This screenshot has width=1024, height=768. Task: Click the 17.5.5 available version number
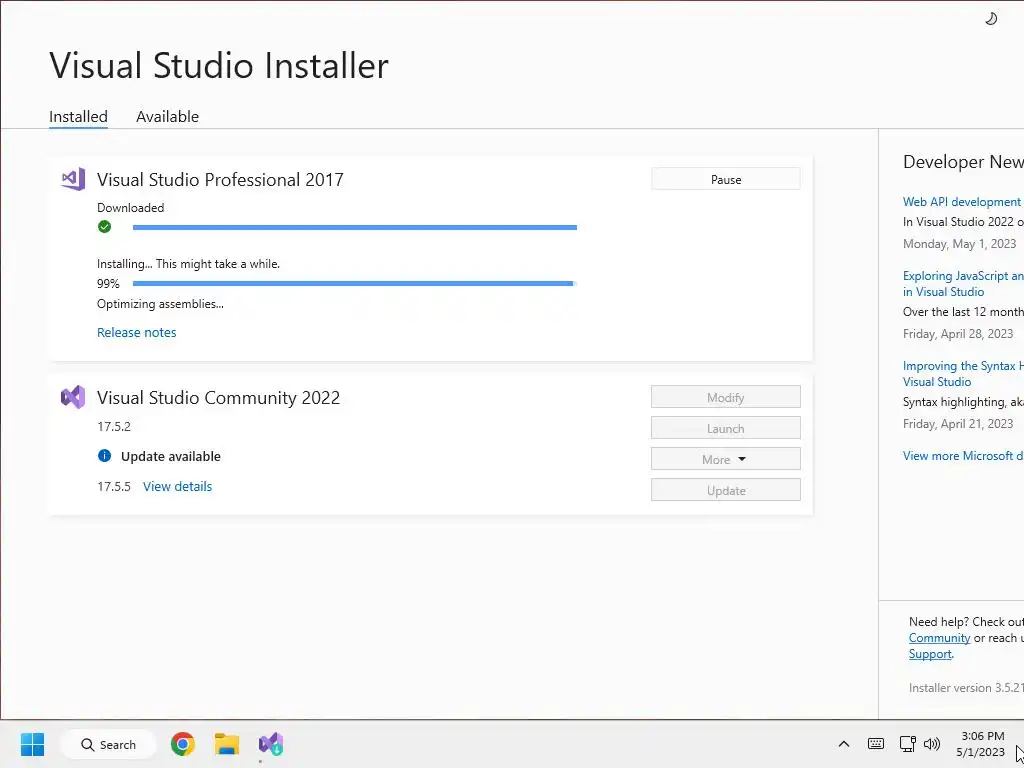[114, 487]
